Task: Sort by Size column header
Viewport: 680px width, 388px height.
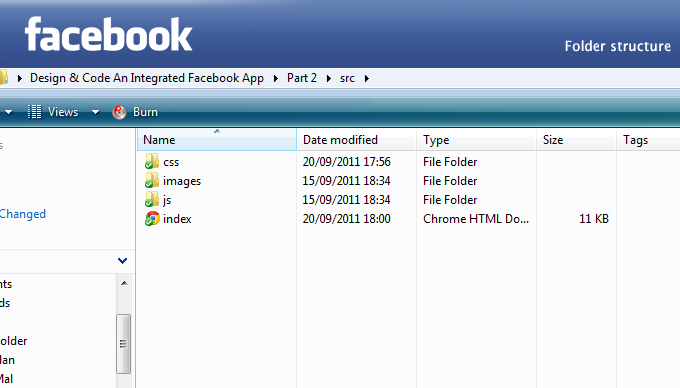Action: pos(576,140)
